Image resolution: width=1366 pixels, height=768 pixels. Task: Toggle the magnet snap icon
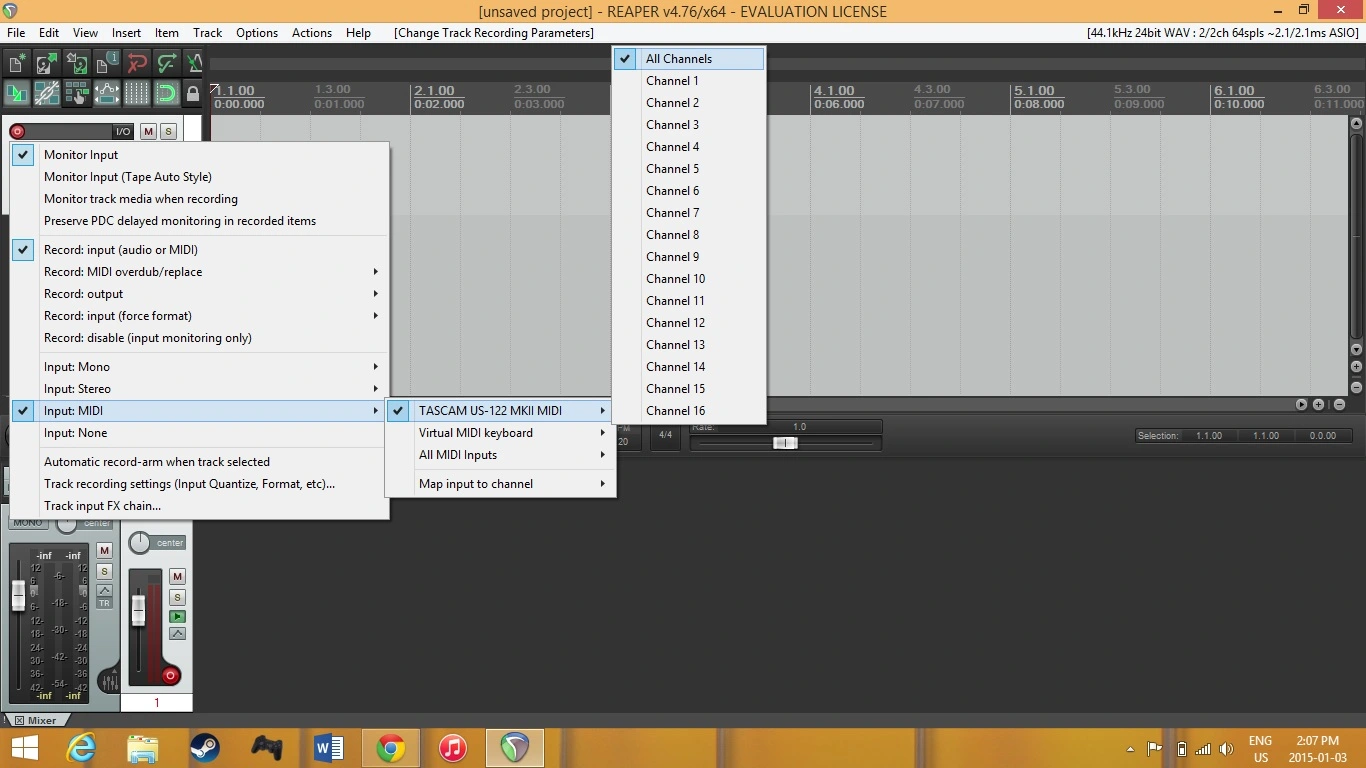tap(167, 94)
